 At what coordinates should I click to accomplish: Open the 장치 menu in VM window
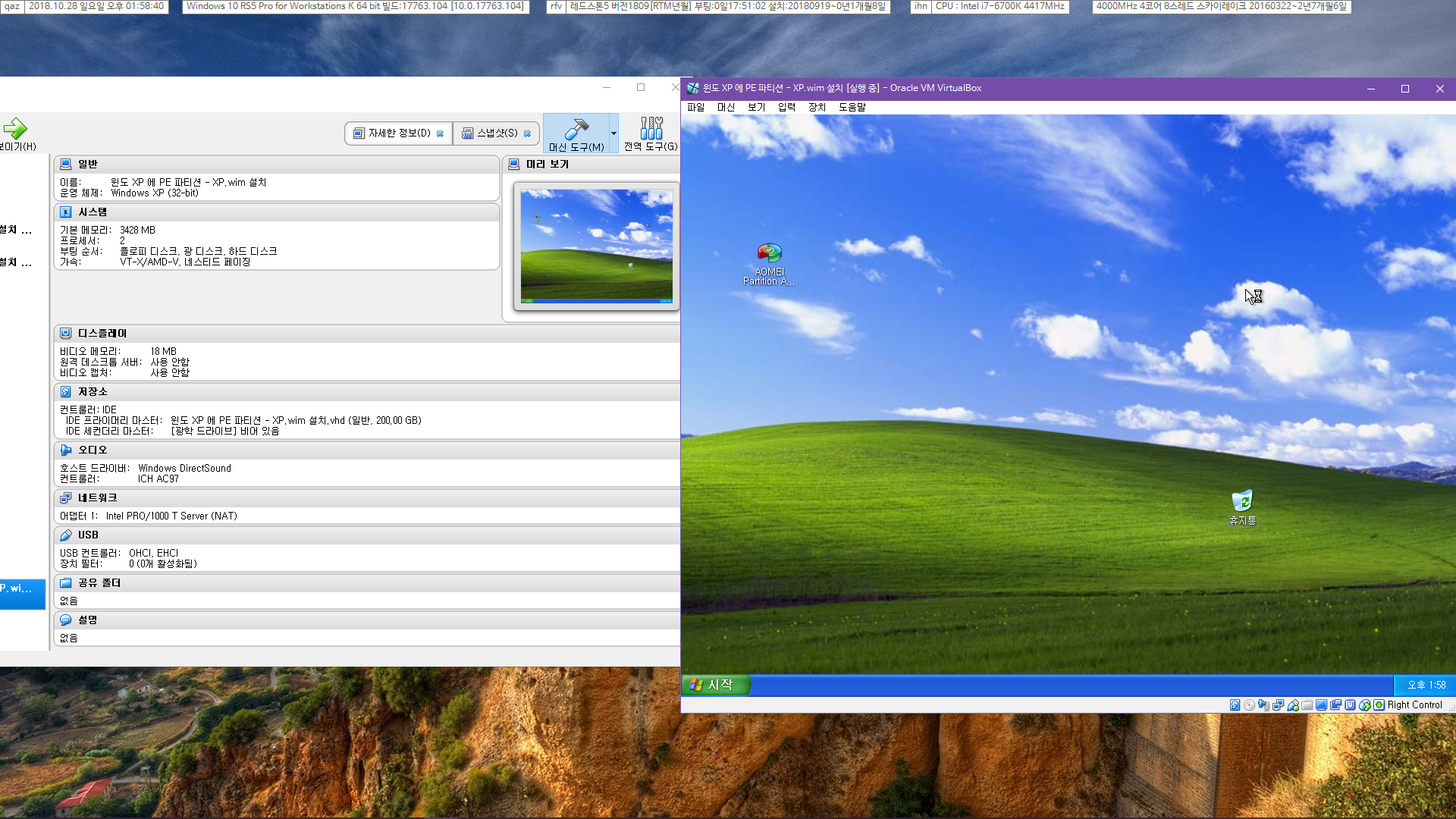817,108
